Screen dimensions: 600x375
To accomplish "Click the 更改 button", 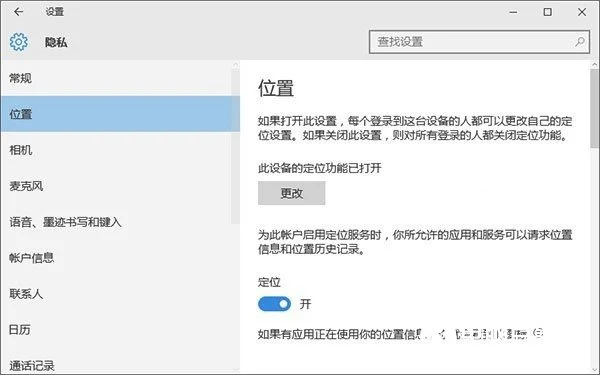I will (292, 193).
